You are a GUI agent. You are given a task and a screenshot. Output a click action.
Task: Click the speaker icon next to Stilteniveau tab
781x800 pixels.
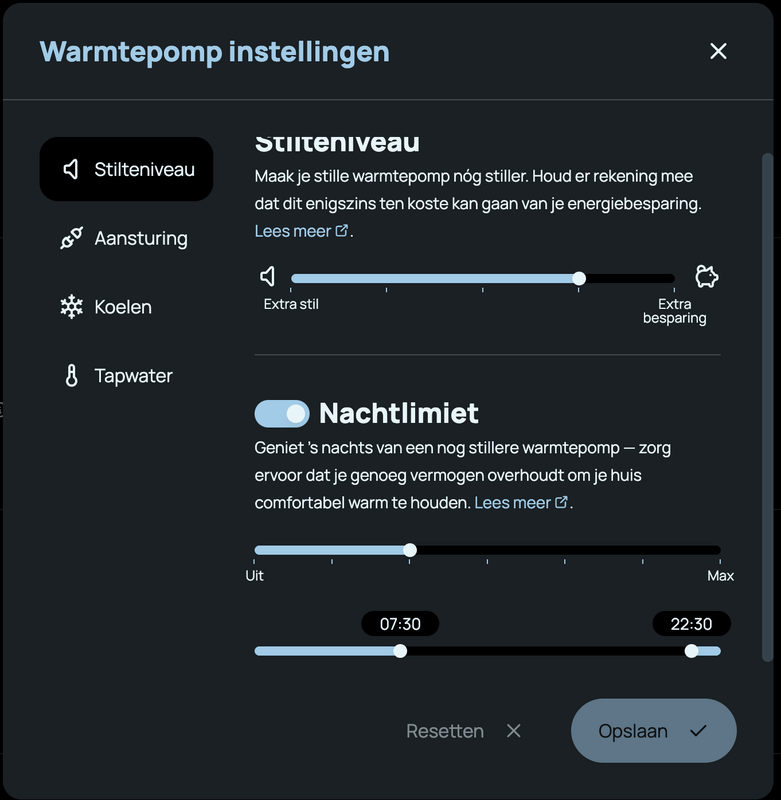(x=71, y=169)
